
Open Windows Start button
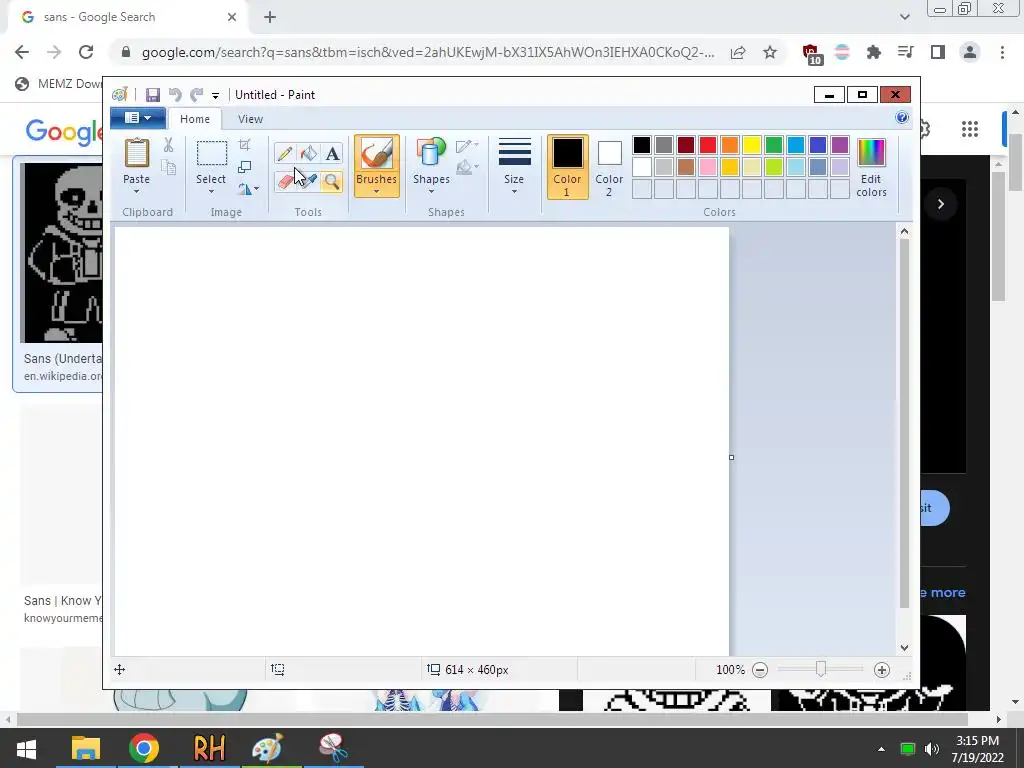(x=25, y=748)
